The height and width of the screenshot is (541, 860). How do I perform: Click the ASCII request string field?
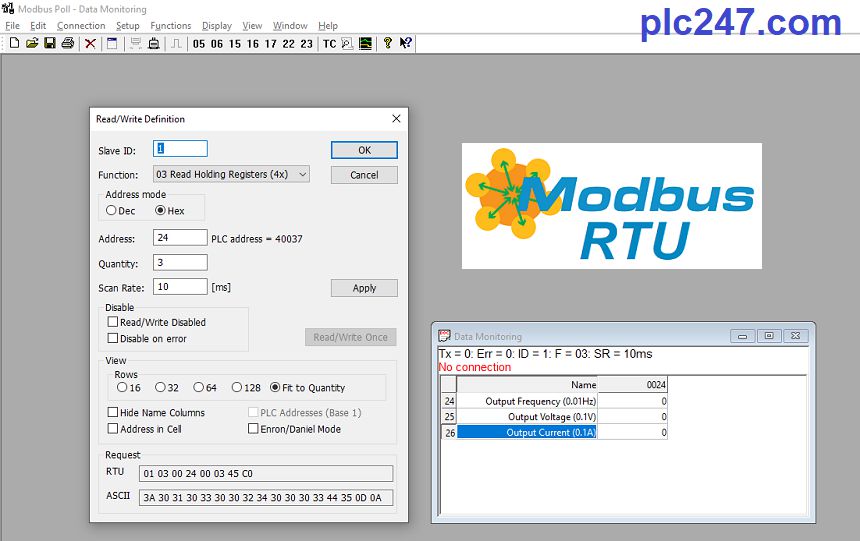tap(266, 498)
